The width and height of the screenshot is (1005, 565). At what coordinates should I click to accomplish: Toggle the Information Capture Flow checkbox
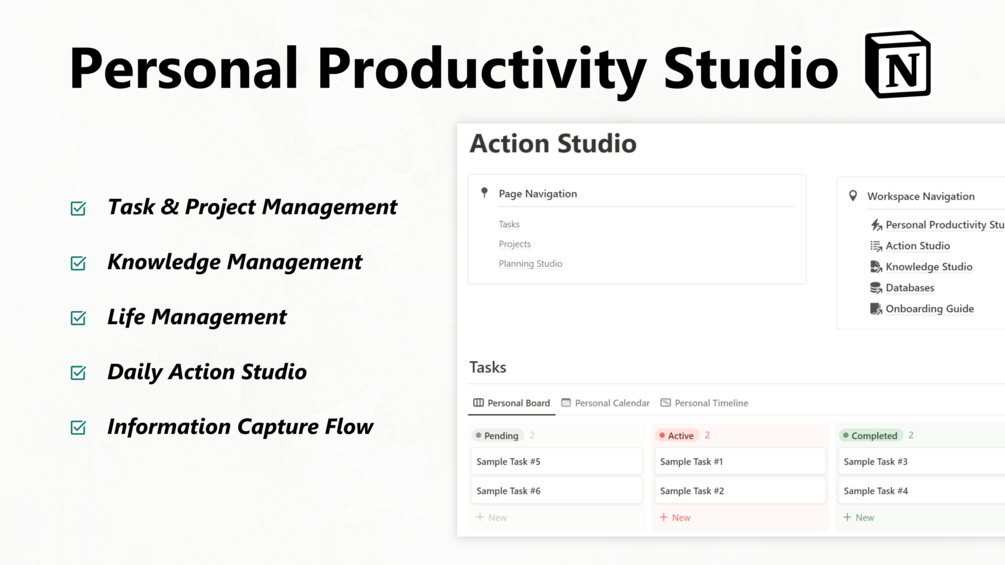pos(78,427)
